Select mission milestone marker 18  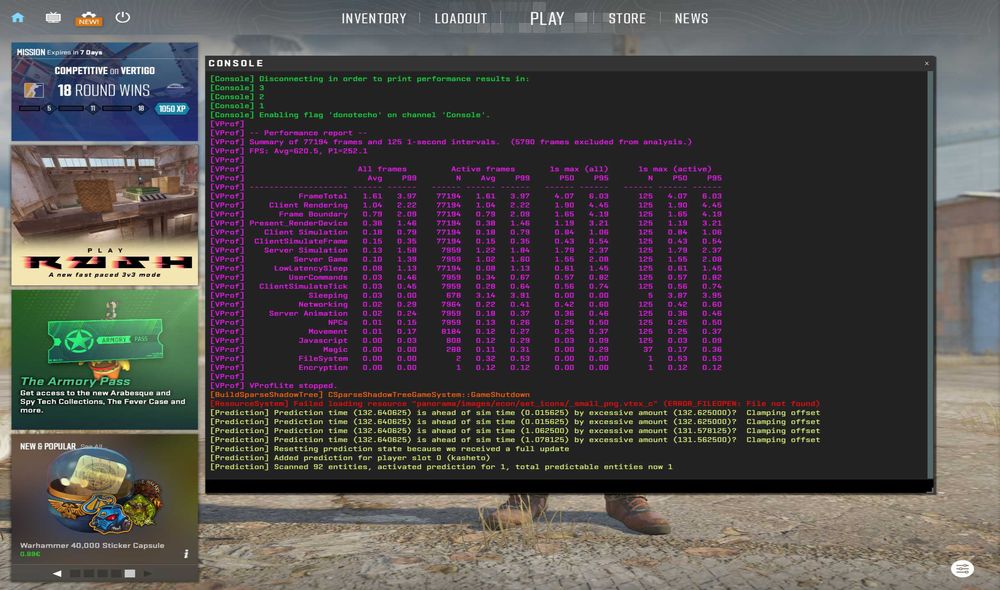pyautogui.click(x=141, y=108)
